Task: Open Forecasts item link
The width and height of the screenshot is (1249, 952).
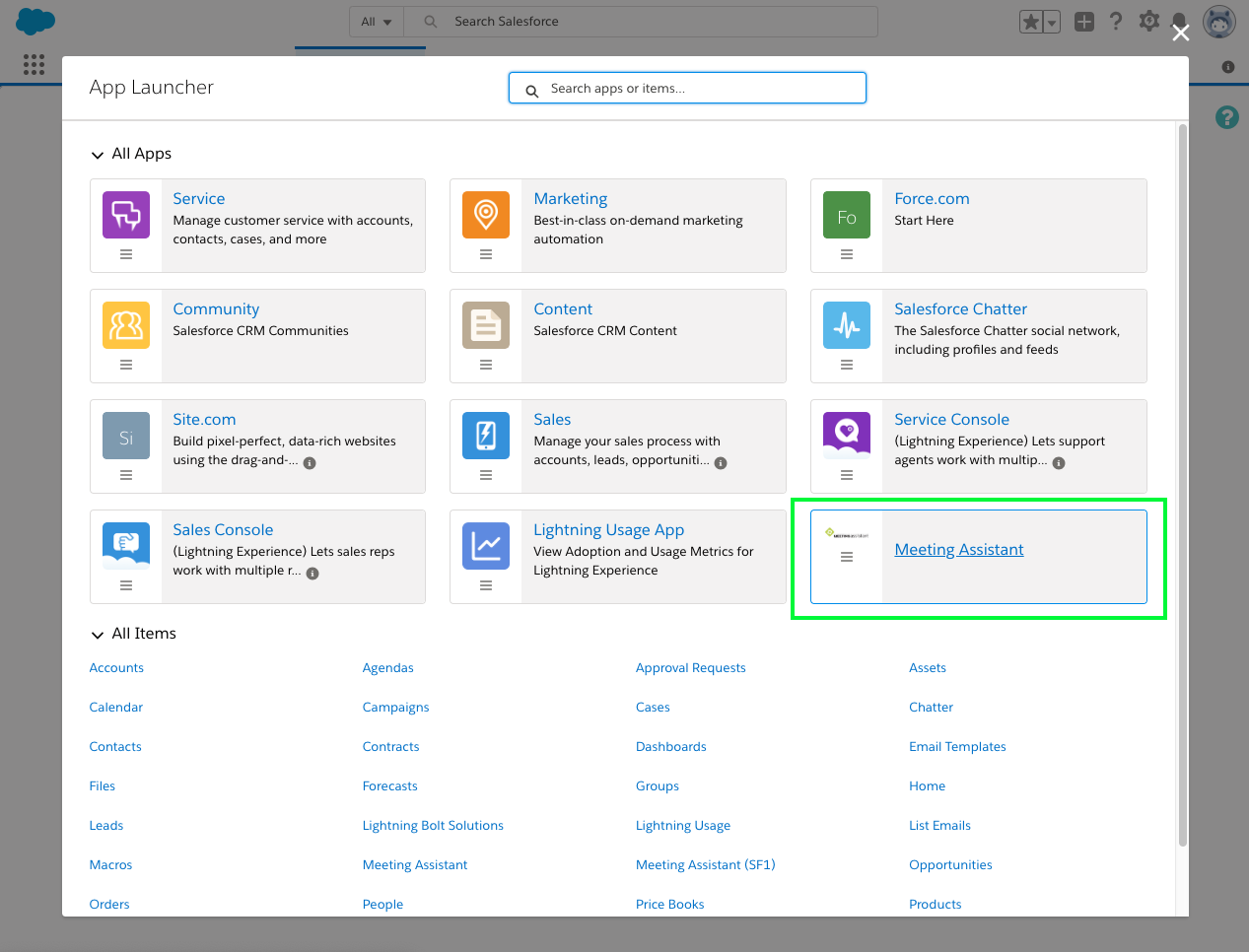Action: click(390, 785)
